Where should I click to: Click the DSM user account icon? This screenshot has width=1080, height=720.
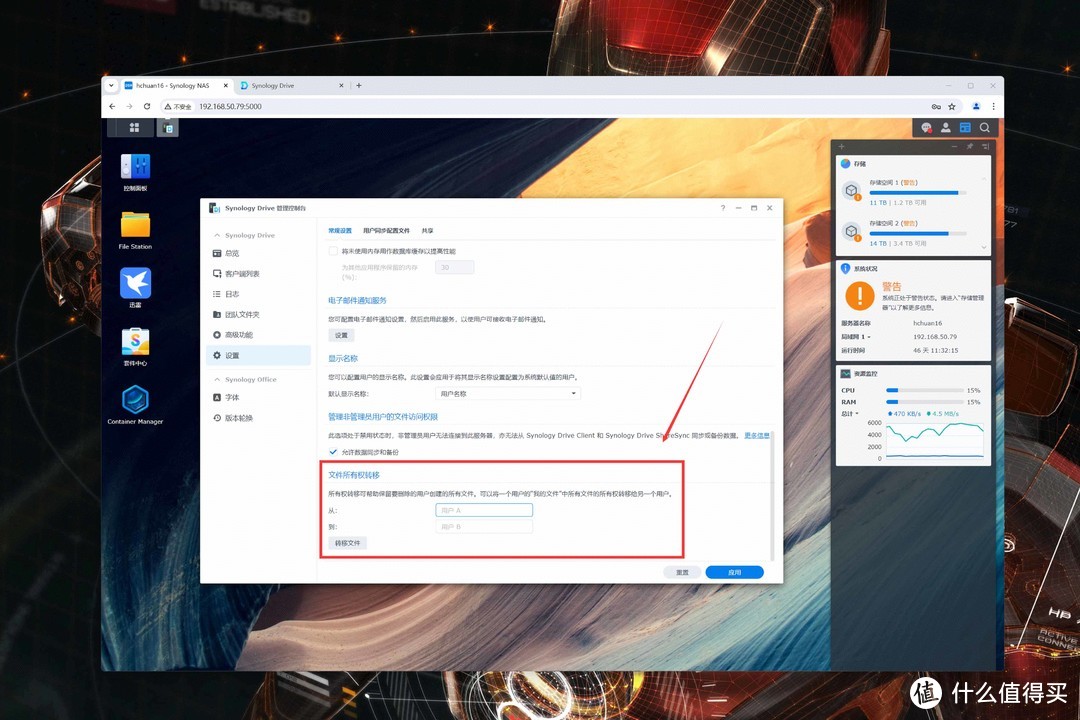[x=946, y=128]
